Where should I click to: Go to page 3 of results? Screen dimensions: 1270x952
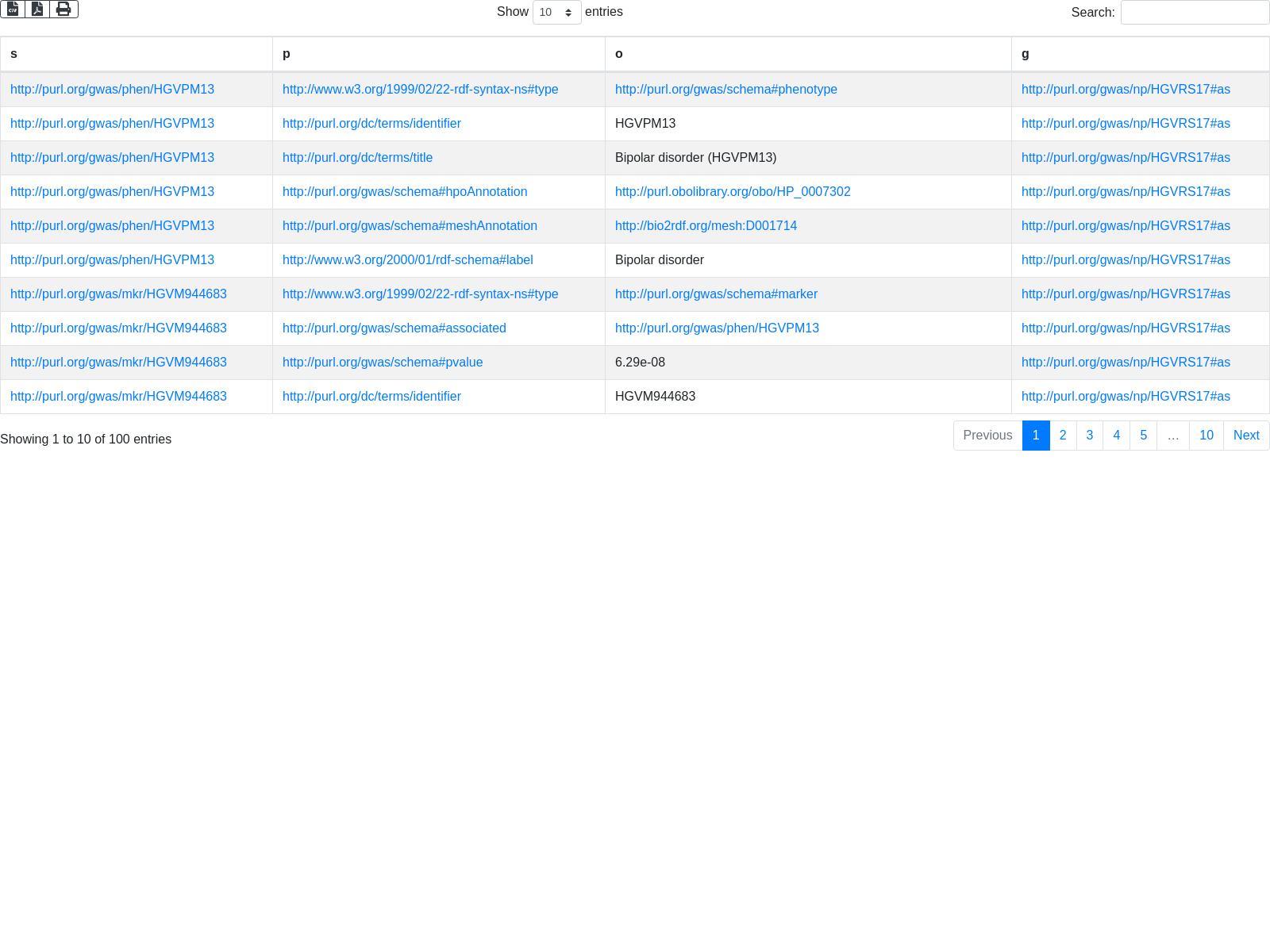coord(1090,436)
